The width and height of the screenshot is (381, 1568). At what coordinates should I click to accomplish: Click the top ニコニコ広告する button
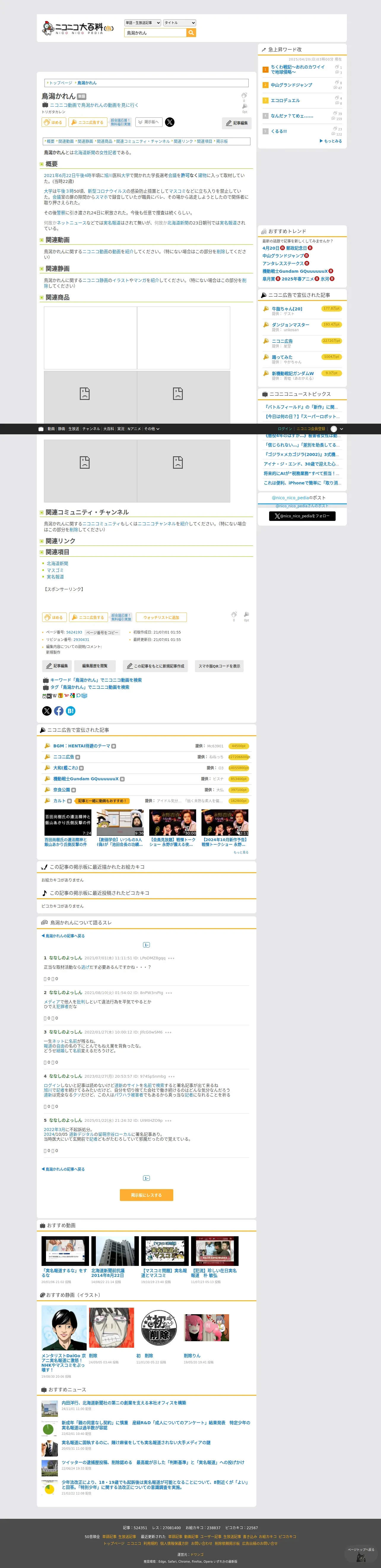coord(87,122)
